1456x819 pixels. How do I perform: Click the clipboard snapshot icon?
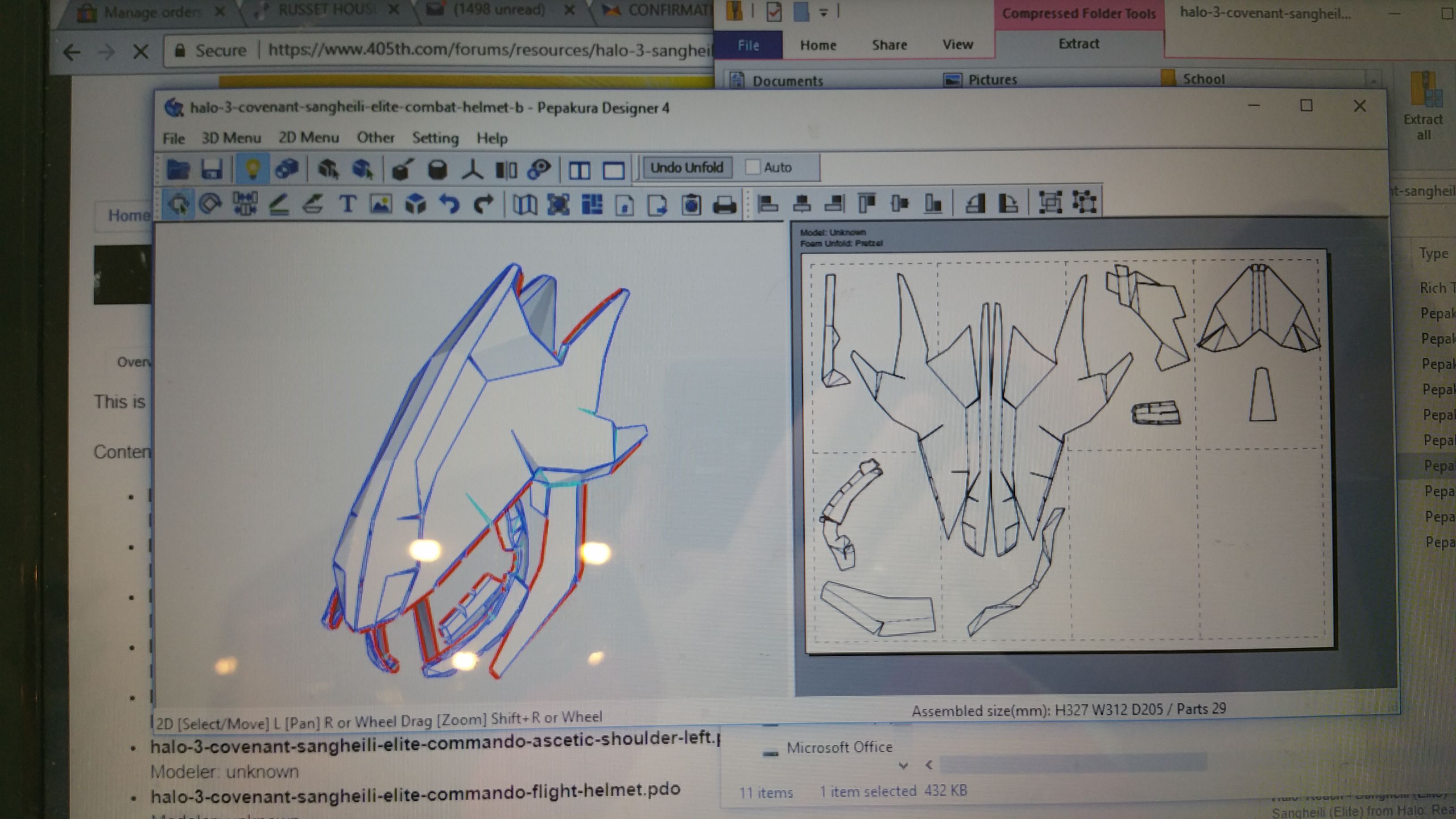[x=691, y=205]
